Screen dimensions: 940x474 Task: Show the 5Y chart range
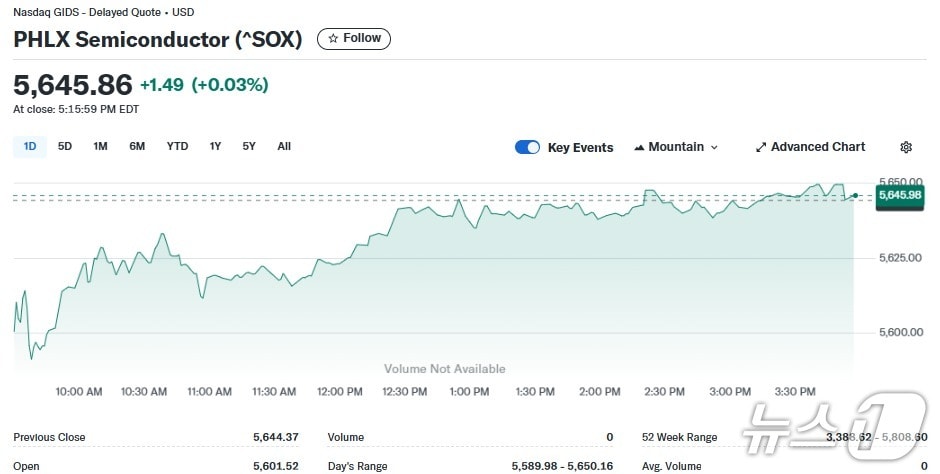click(x=249, y=146)
